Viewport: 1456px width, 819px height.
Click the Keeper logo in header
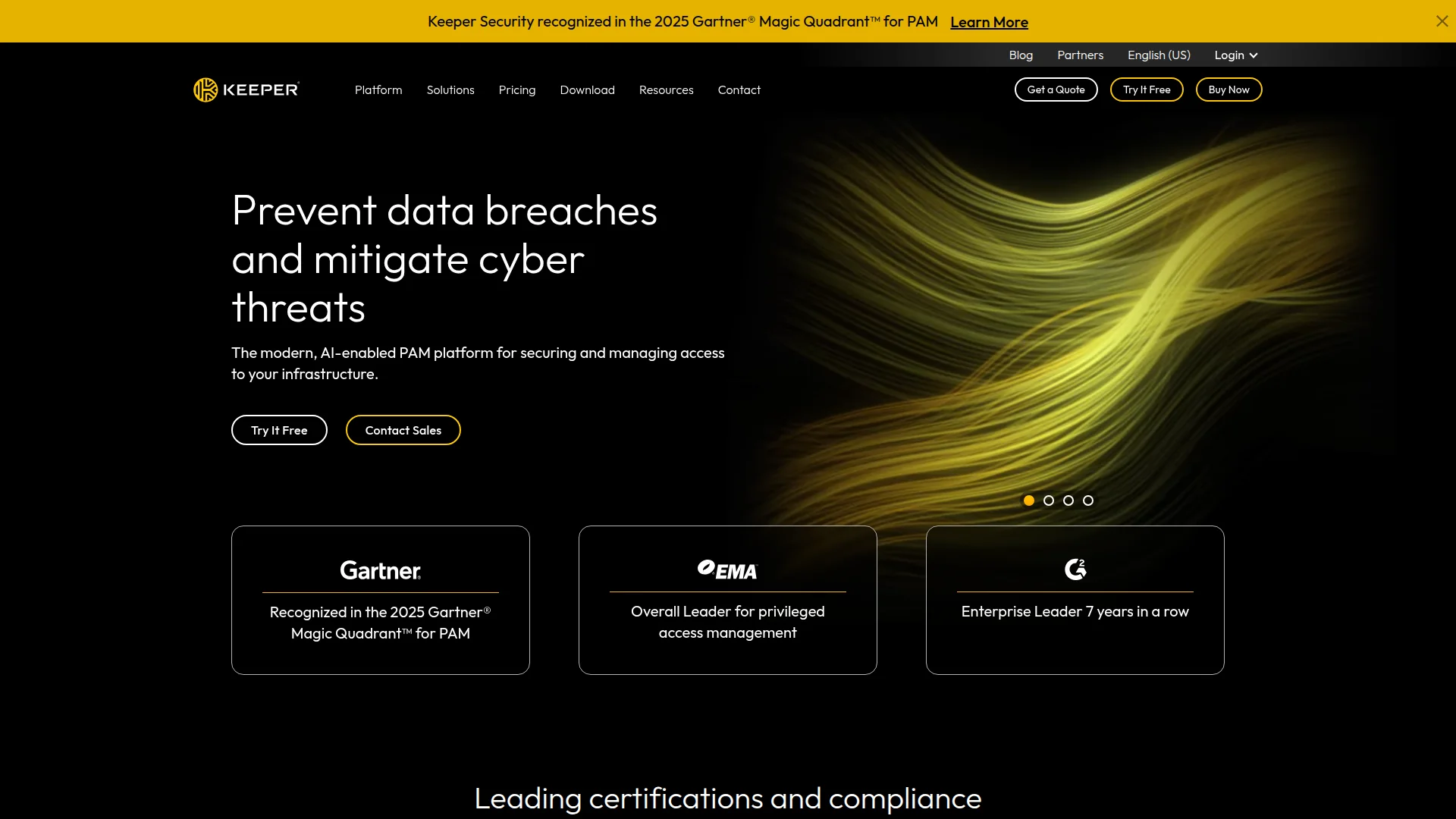[x=246, y=89]
